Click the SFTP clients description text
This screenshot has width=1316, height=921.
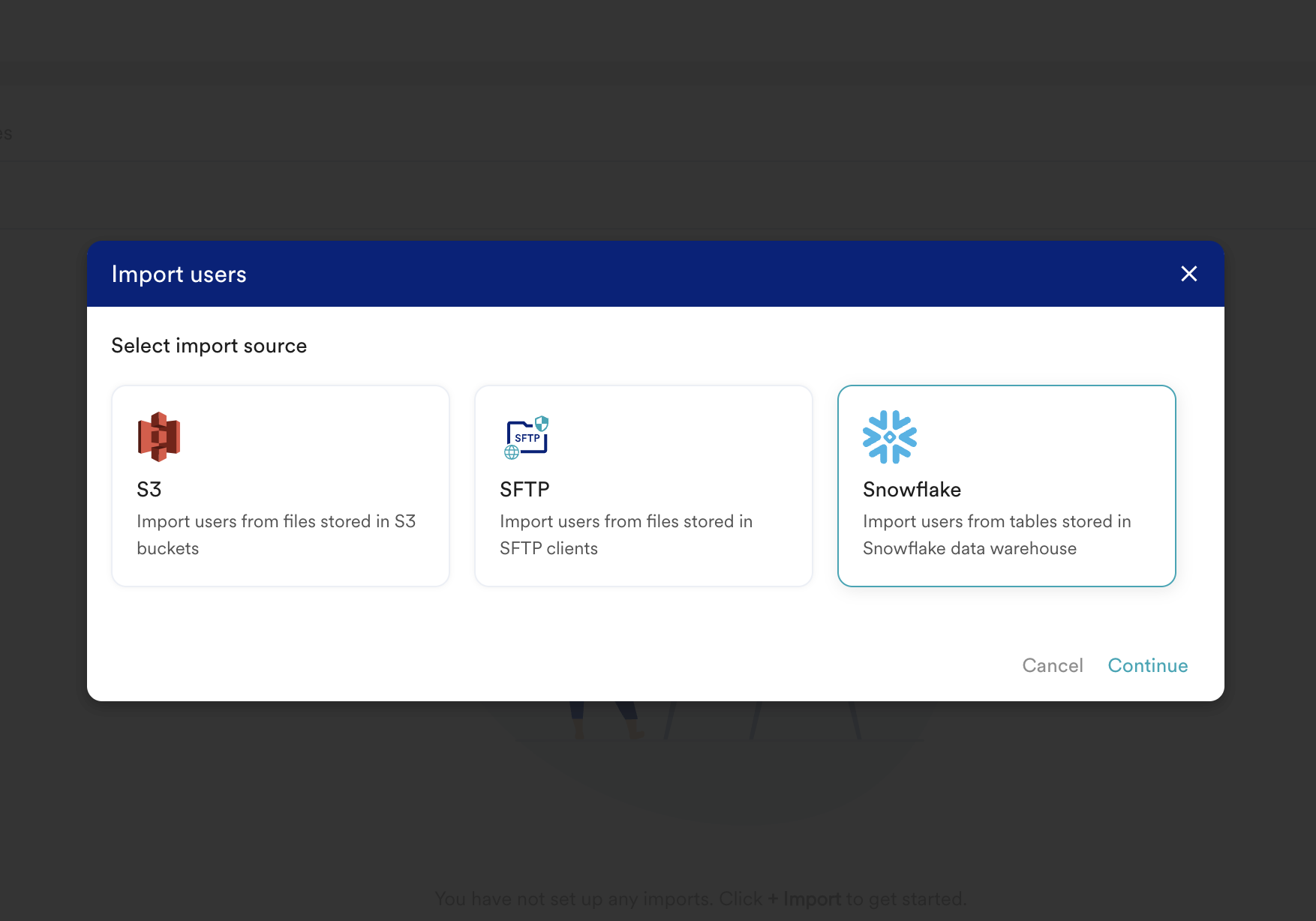click(x=625, y=535)
